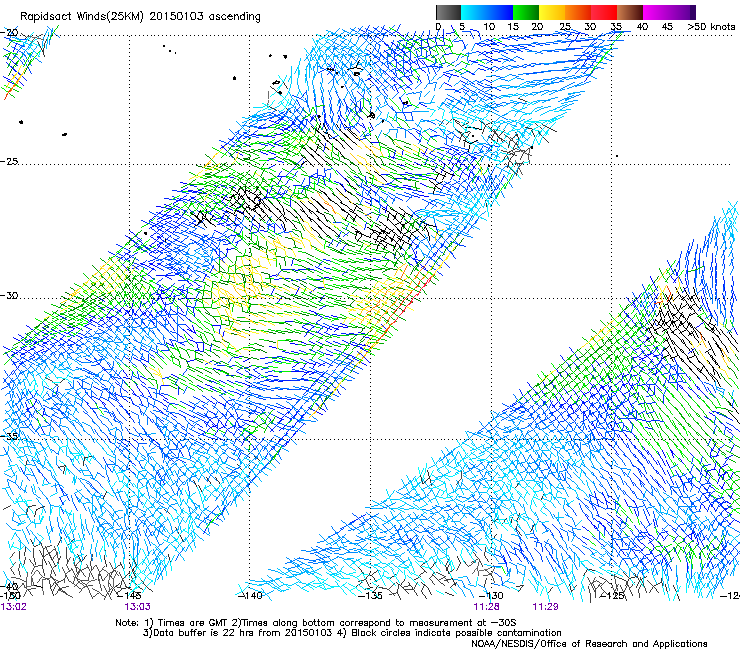Click the "10" label under the color bar

(489, 26)
